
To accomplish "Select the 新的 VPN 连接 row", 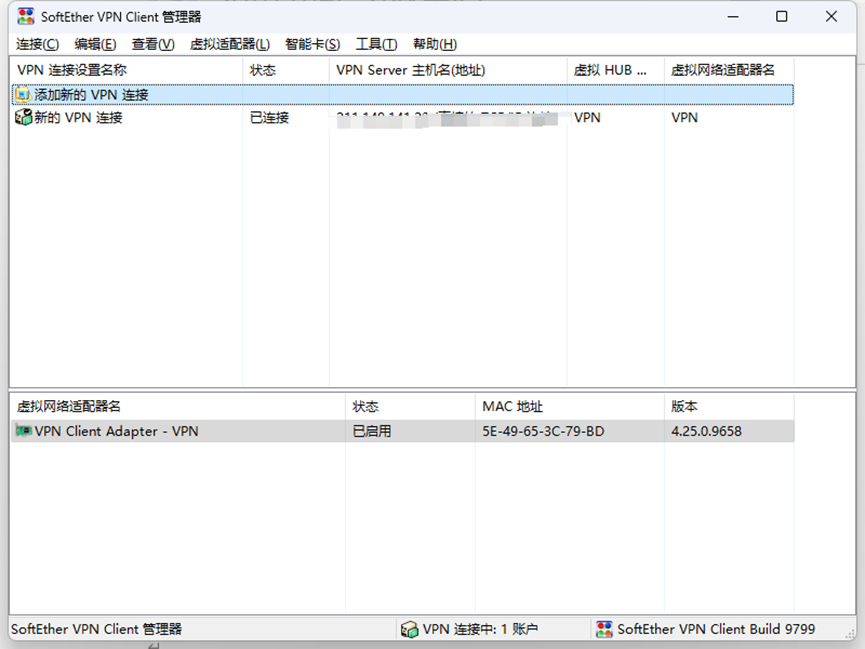I will point(402,117).
